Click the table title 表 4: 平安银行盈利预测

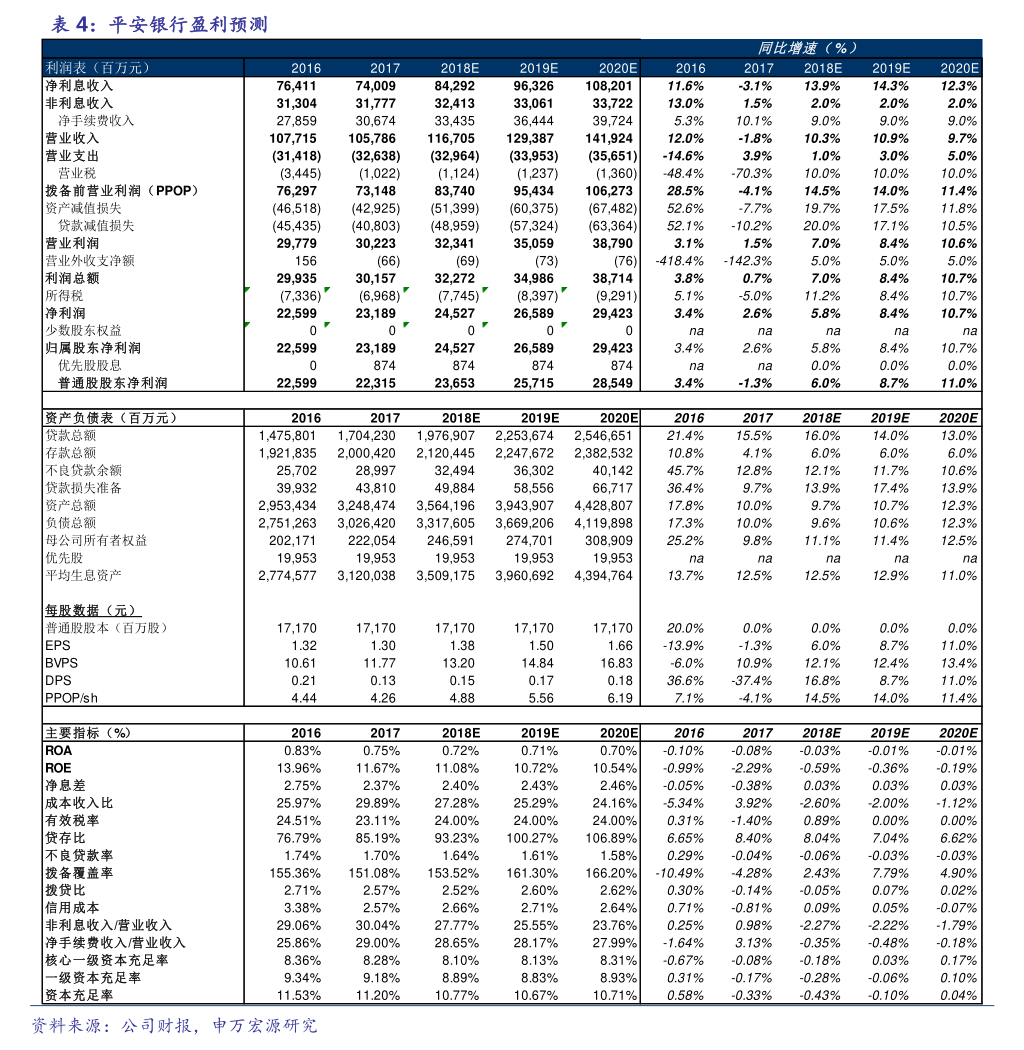(x=160, y=25)
